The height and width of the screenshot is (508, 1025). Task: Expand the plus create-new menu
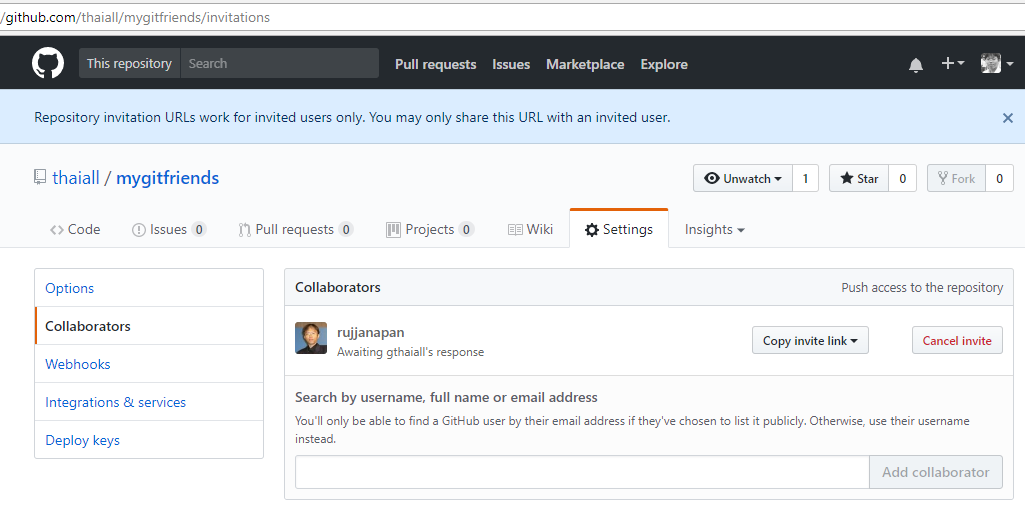click(x=952, y=64)
